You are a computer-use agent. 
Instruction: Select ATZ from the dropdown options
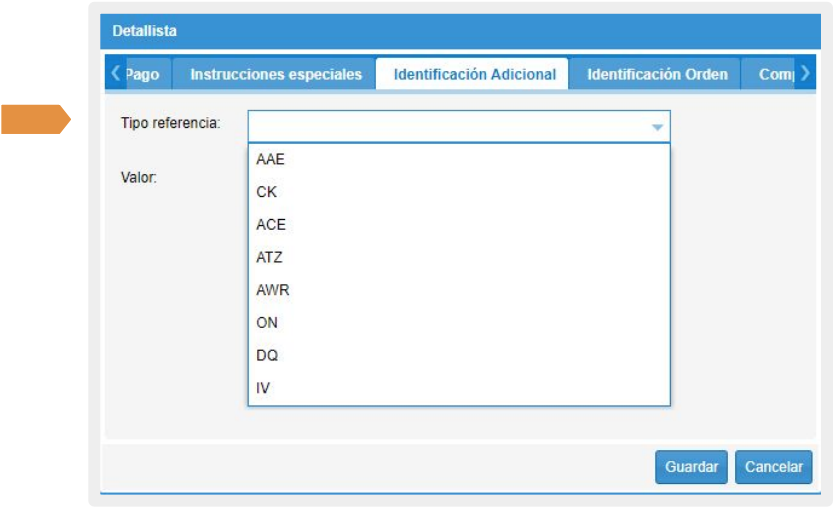pyautogui.click(x=269, y=257)
